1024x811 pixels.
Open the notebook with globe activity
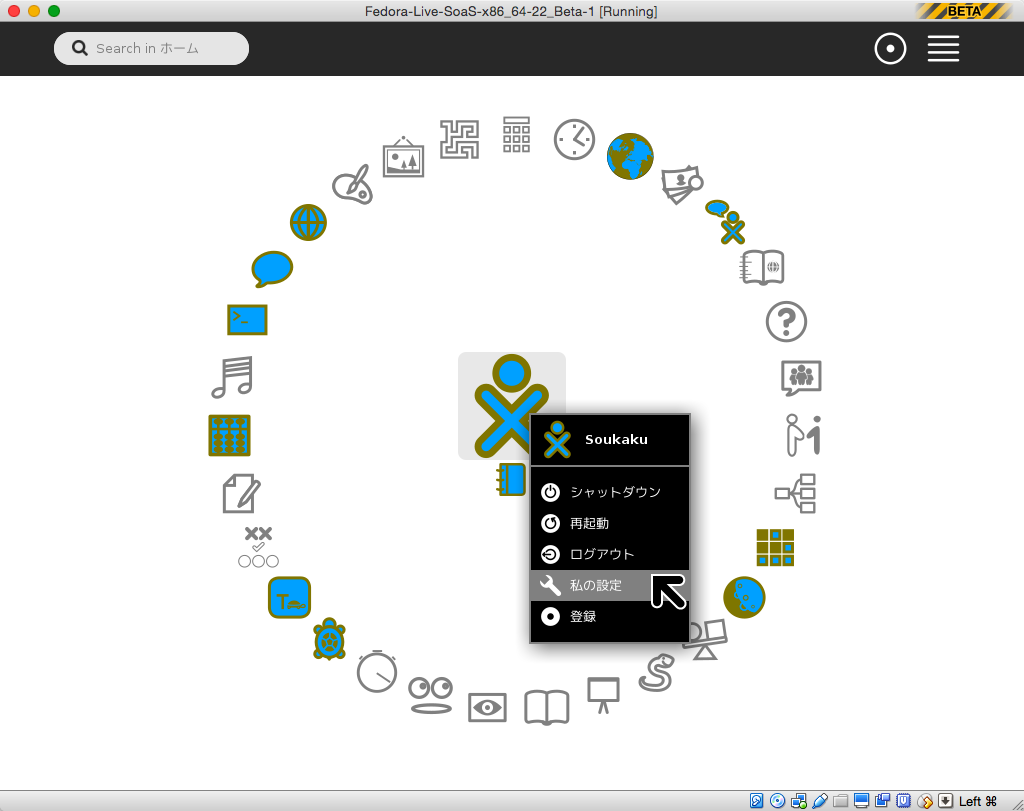(x=761, y=267)
